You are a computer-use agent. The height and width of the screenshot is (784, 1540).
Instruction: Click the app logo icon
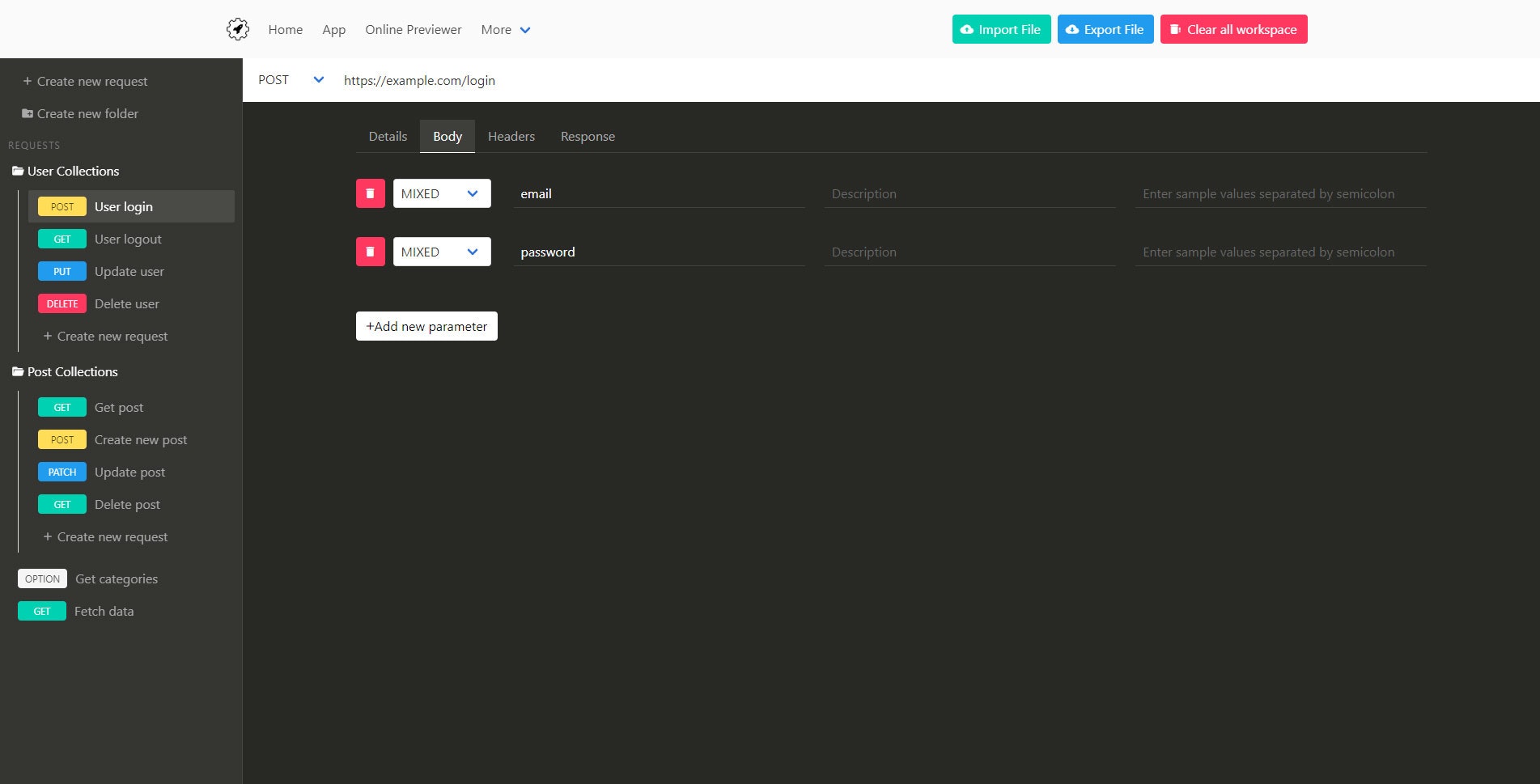[x=237, y=28]
